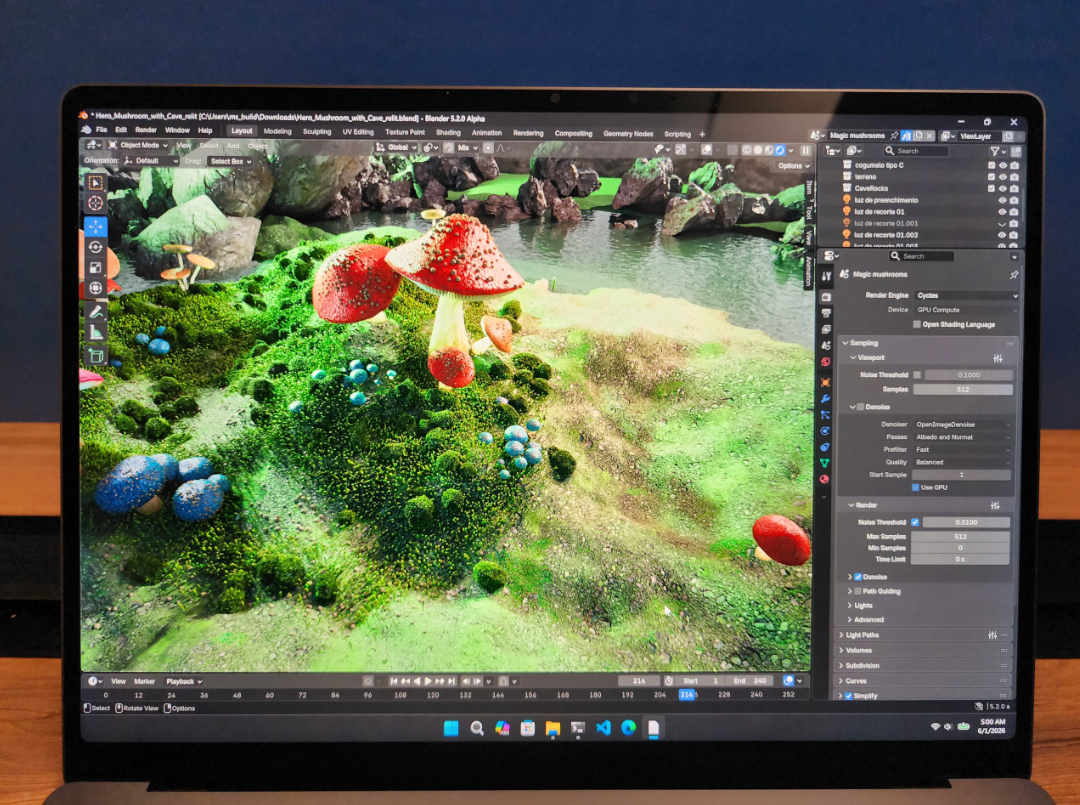The image size is (1080, 805).
Task: Switch to the Sculpting workspace tab
Action: click(317, 132)
